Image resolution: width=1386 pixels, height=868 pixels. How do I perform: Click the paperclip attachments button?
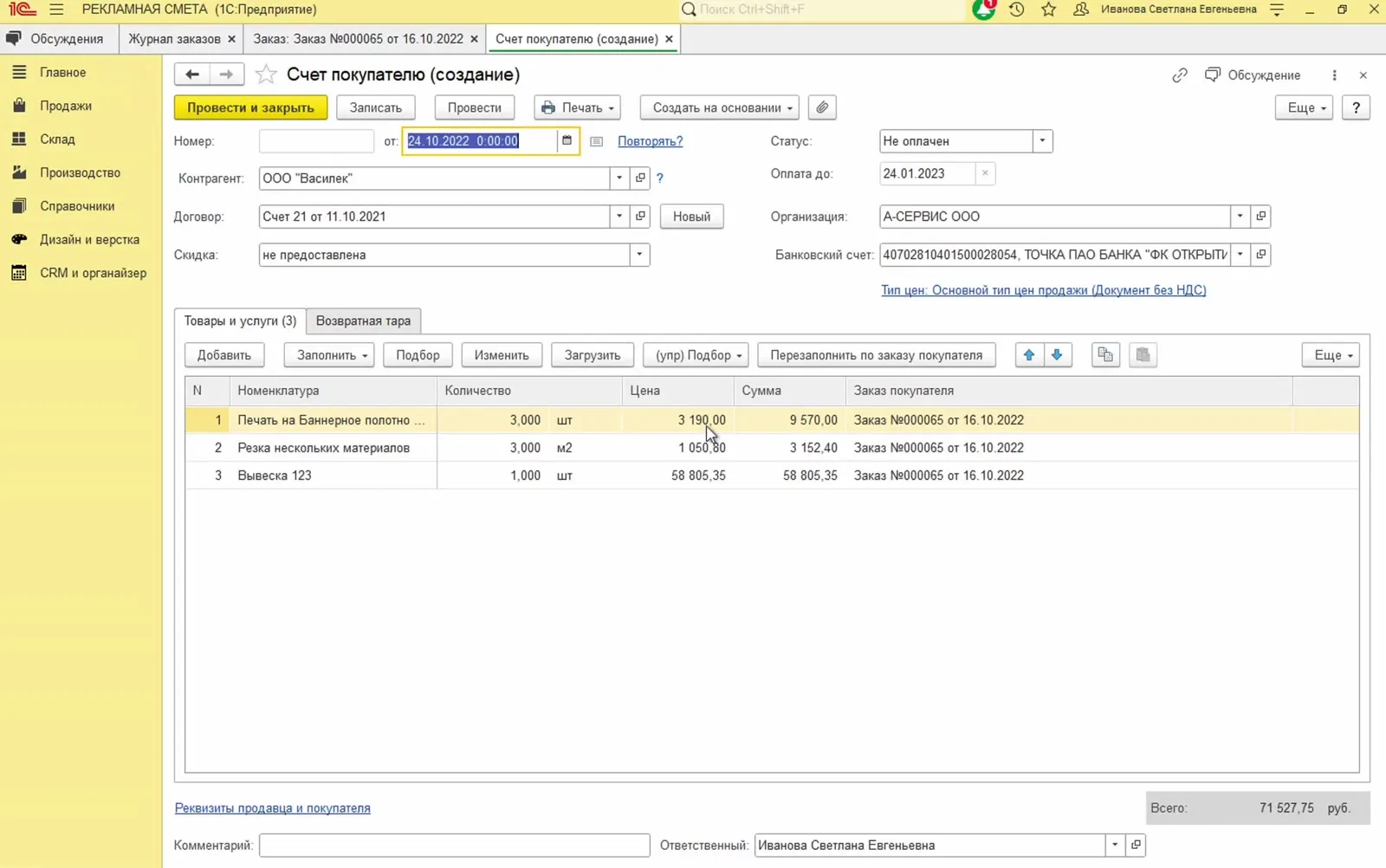[822, 107]
